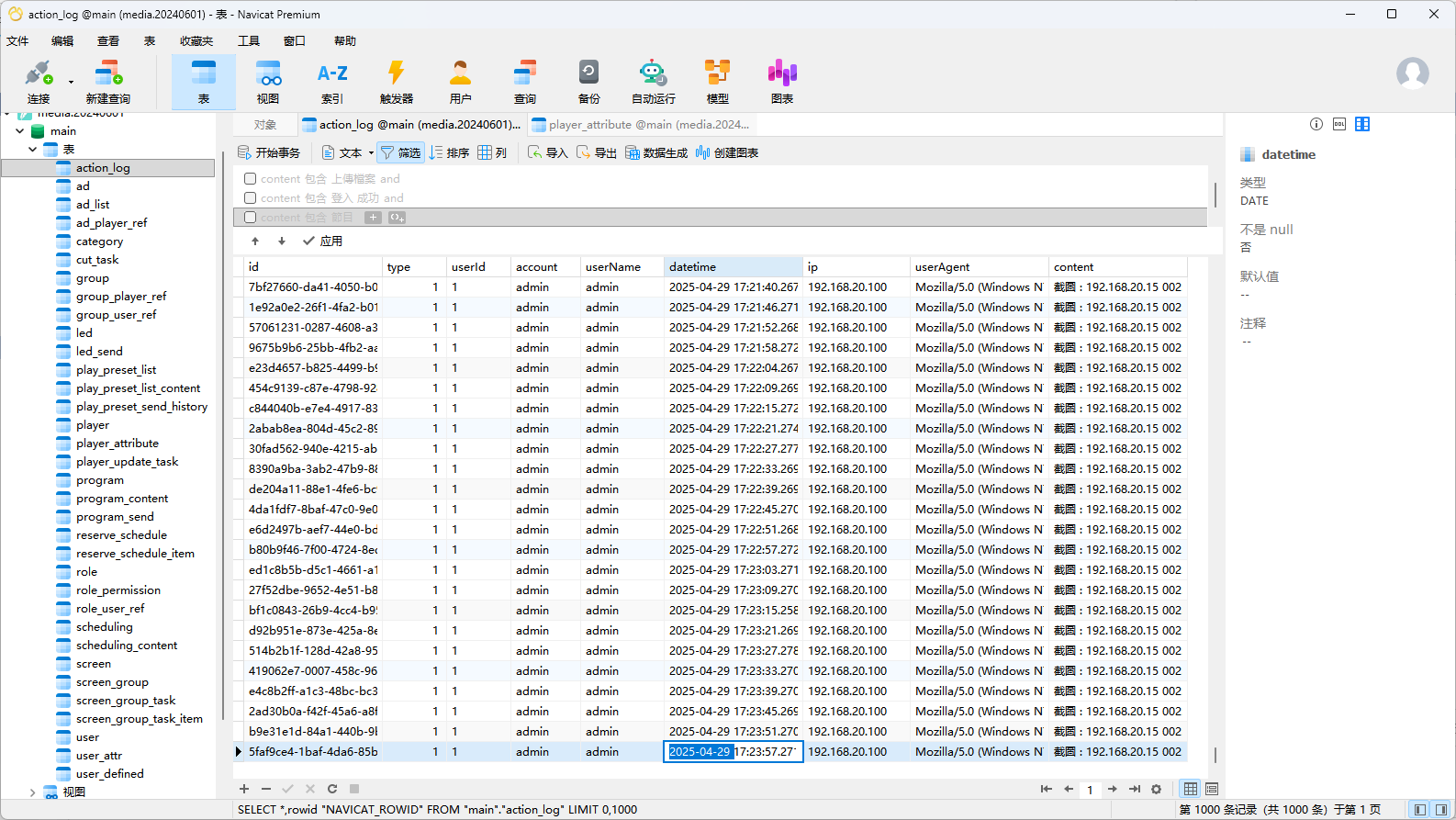
Task: Toggle the 筛选 filter button
Action: [x=400, y=152]
